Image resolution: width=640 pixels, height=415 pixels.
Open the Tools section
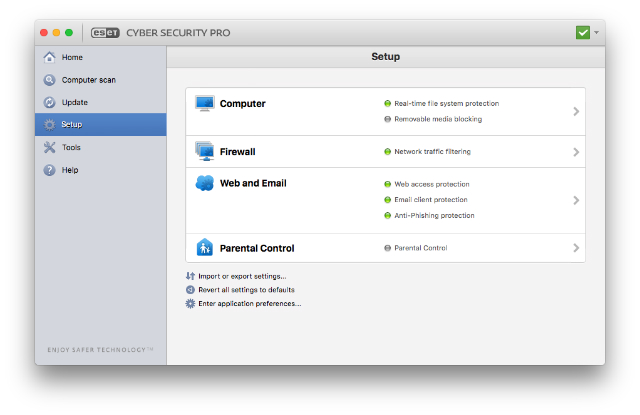(x=100, y=147)
